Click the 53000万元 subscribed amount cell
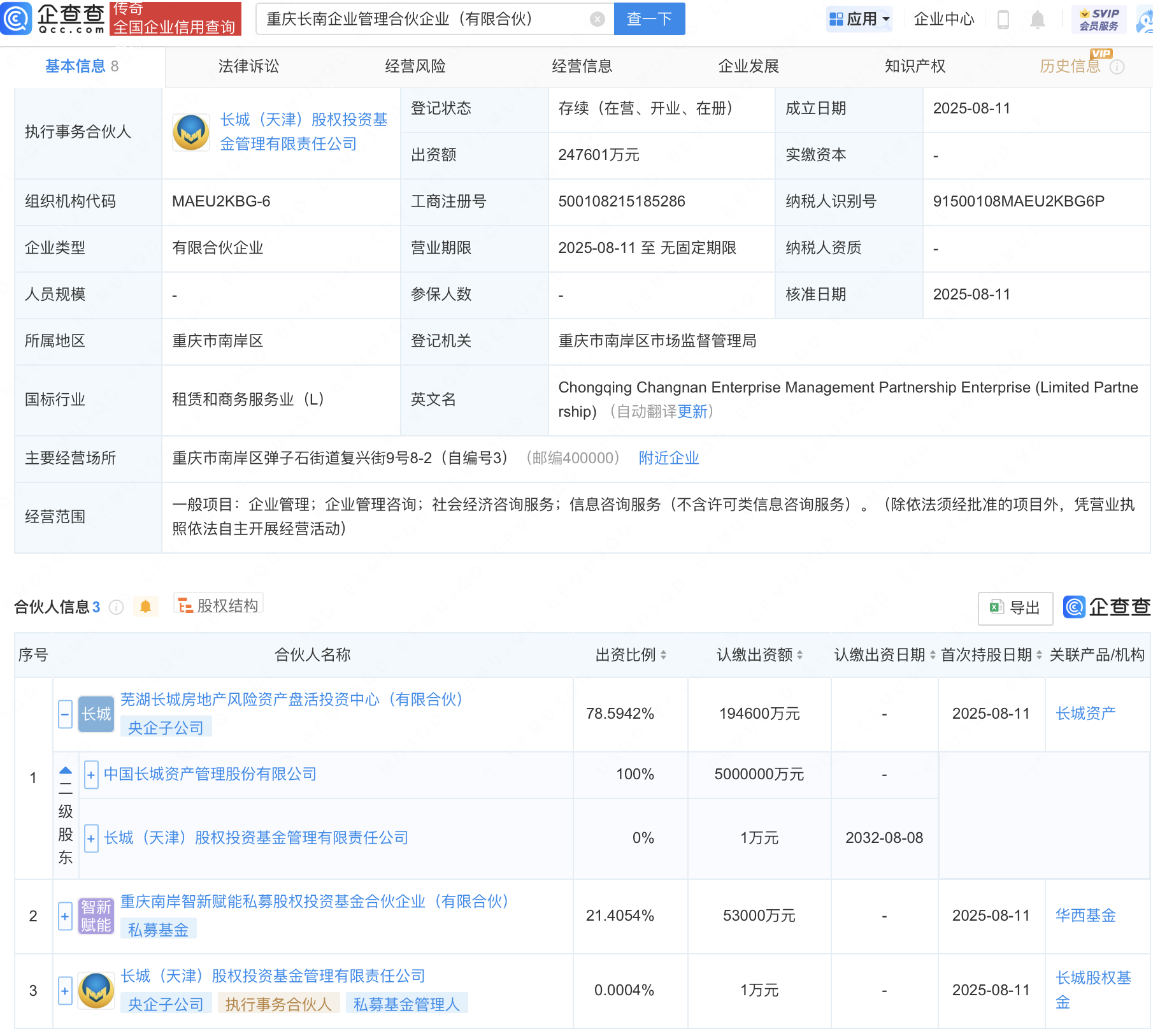 [759, 916]
